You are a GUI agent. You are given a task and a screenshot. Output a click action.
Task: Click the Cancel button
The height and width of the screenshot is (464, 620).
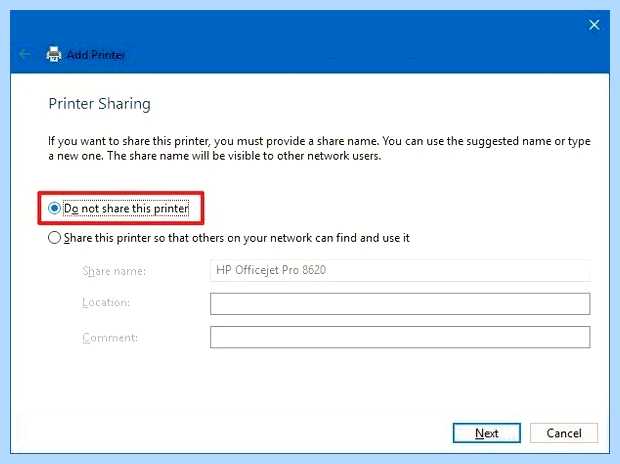564,433
